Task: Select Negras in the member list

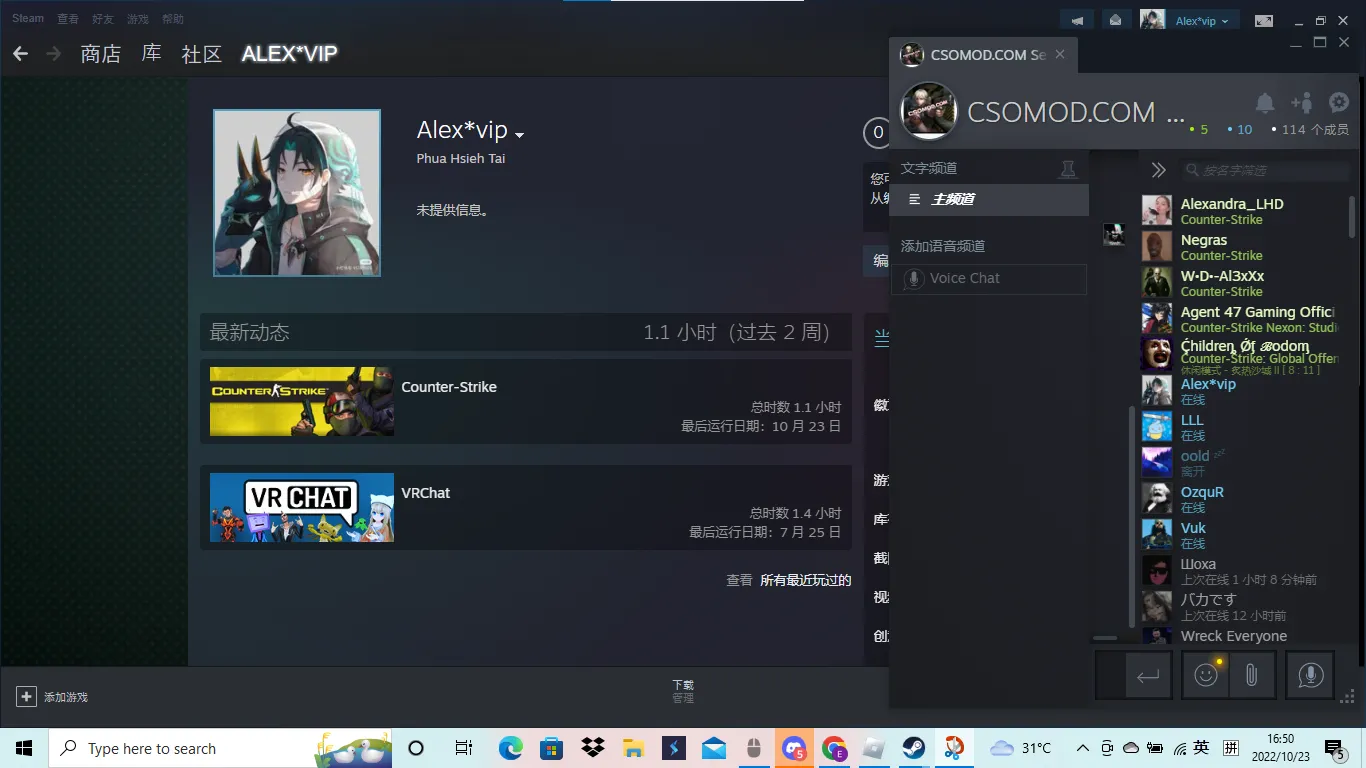Action: coord(1239,247)
